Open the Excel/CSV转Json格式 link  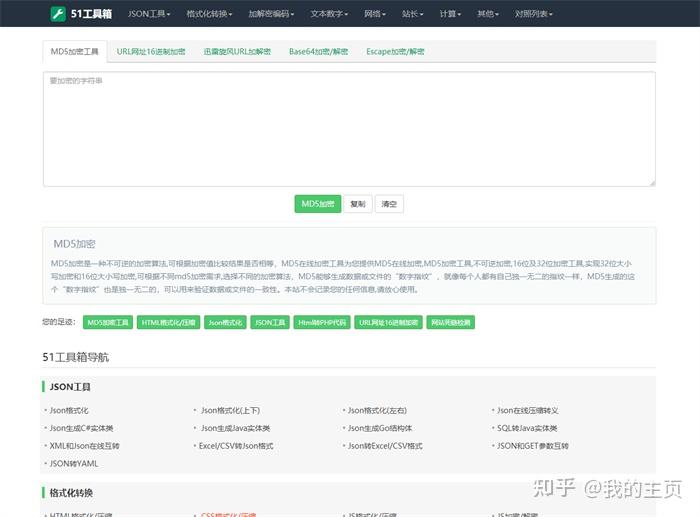coord(236,446)
